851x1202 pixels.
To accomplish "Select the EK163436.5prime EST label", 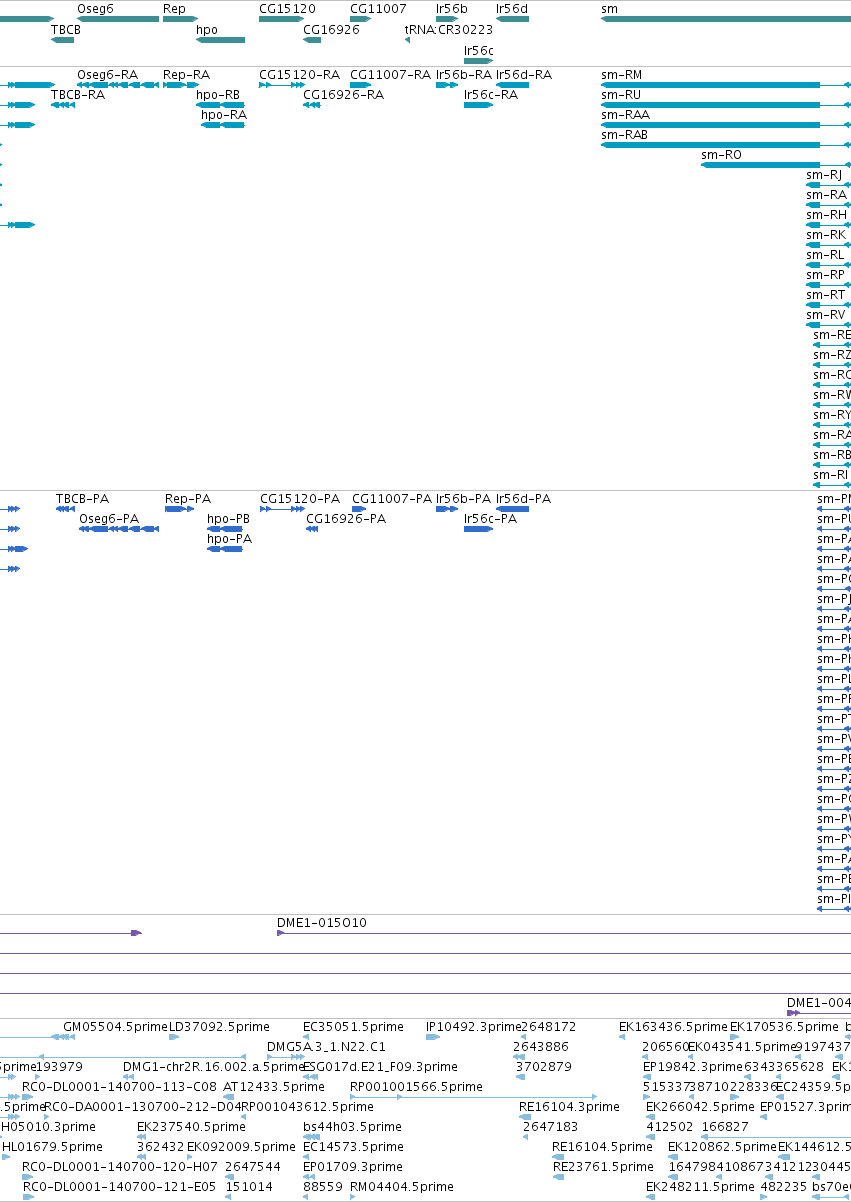I will tap(674, 1026).
